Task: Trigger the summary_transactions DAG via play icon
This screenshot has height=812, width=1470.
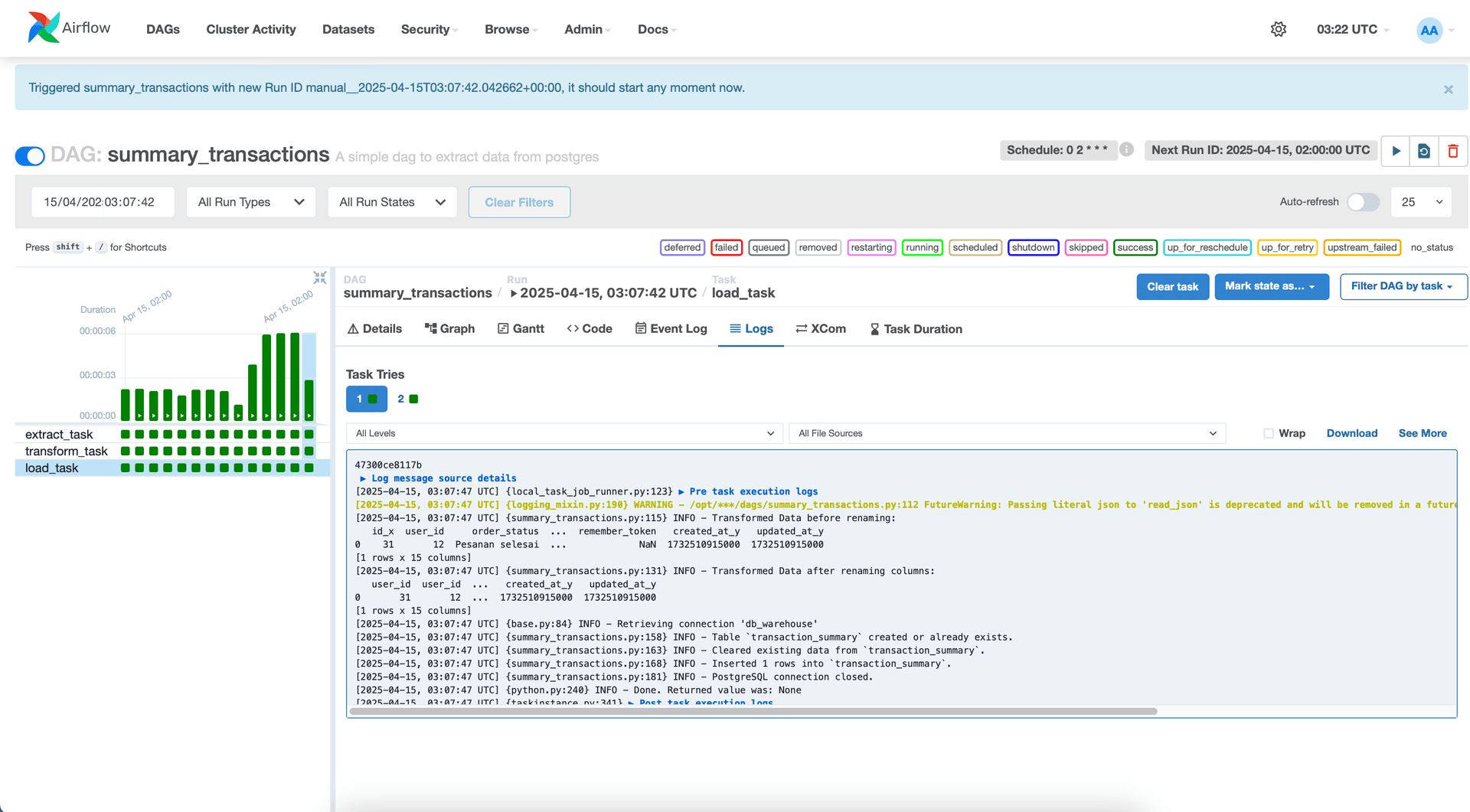Action: (1395, 151)
